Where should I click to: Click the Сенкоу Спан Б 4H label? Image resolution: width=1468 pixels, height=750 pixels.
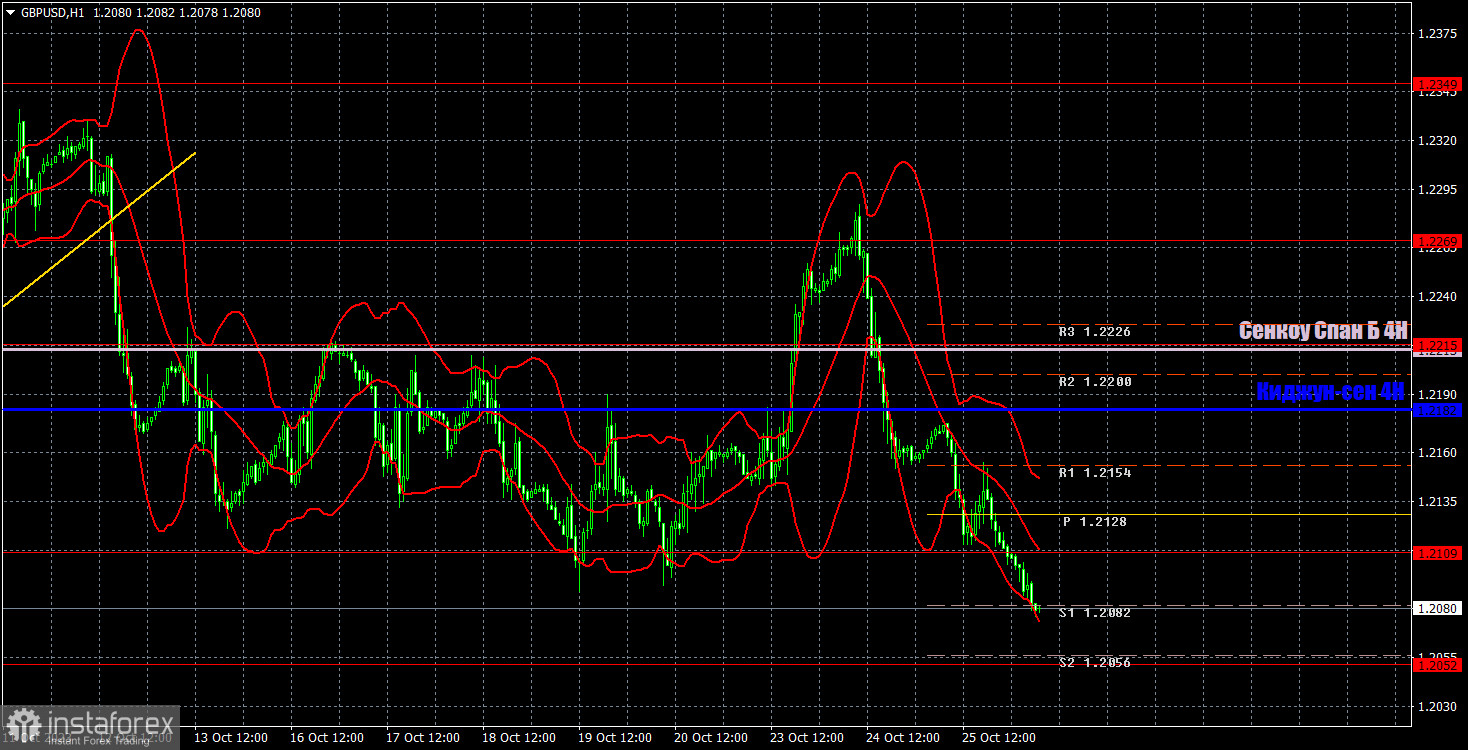click(1323, 331)
